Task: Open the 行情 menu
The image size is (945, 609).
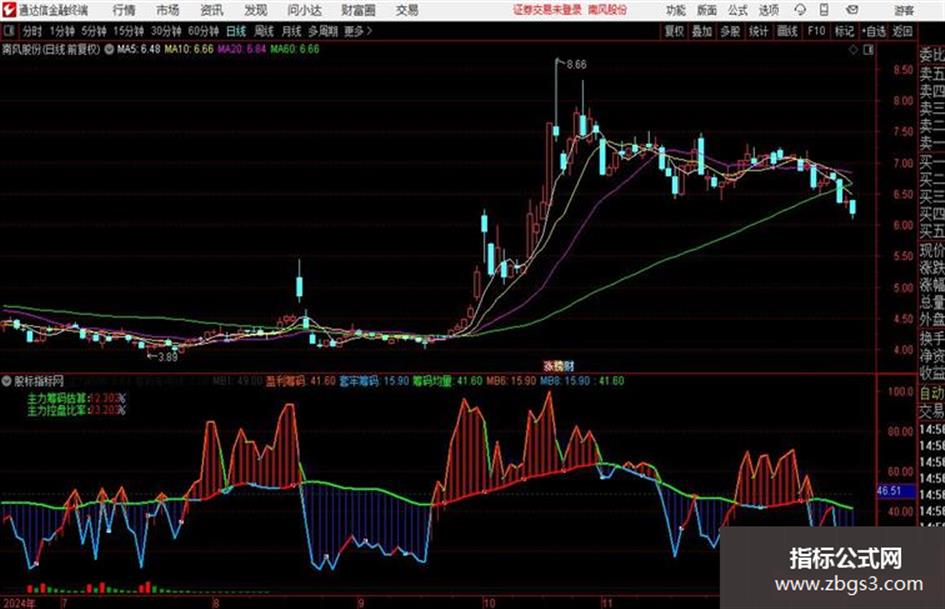Action: [x=124, y=10]
